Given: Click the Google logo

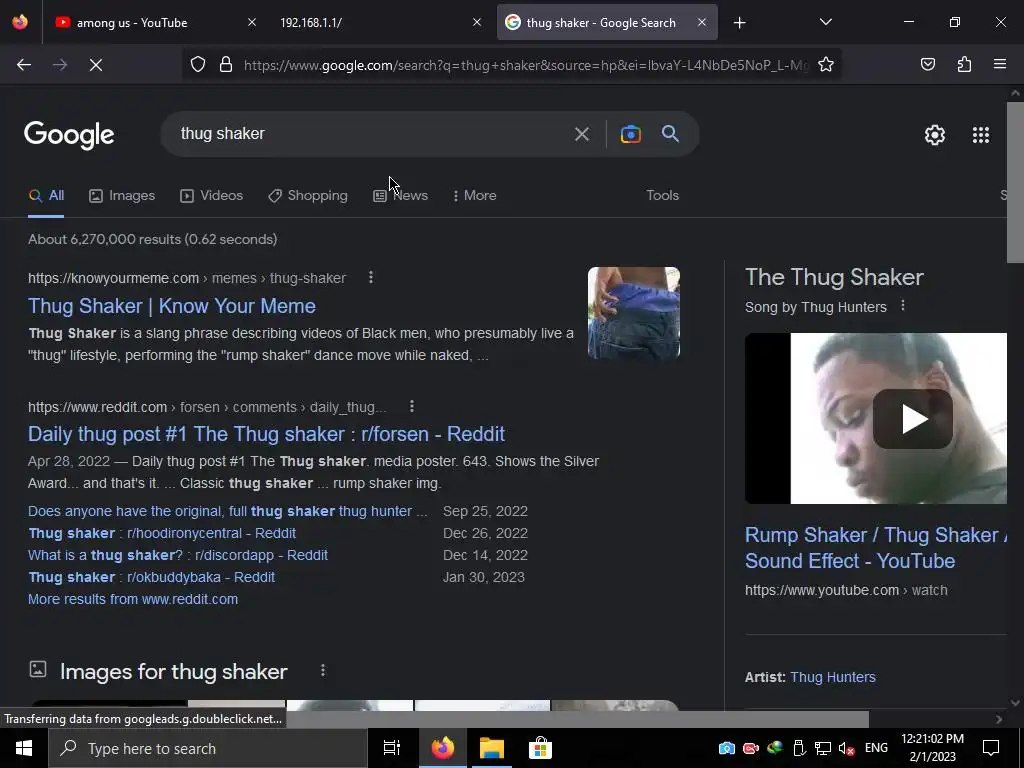Looking at the screenshot, I should (69, 135).
